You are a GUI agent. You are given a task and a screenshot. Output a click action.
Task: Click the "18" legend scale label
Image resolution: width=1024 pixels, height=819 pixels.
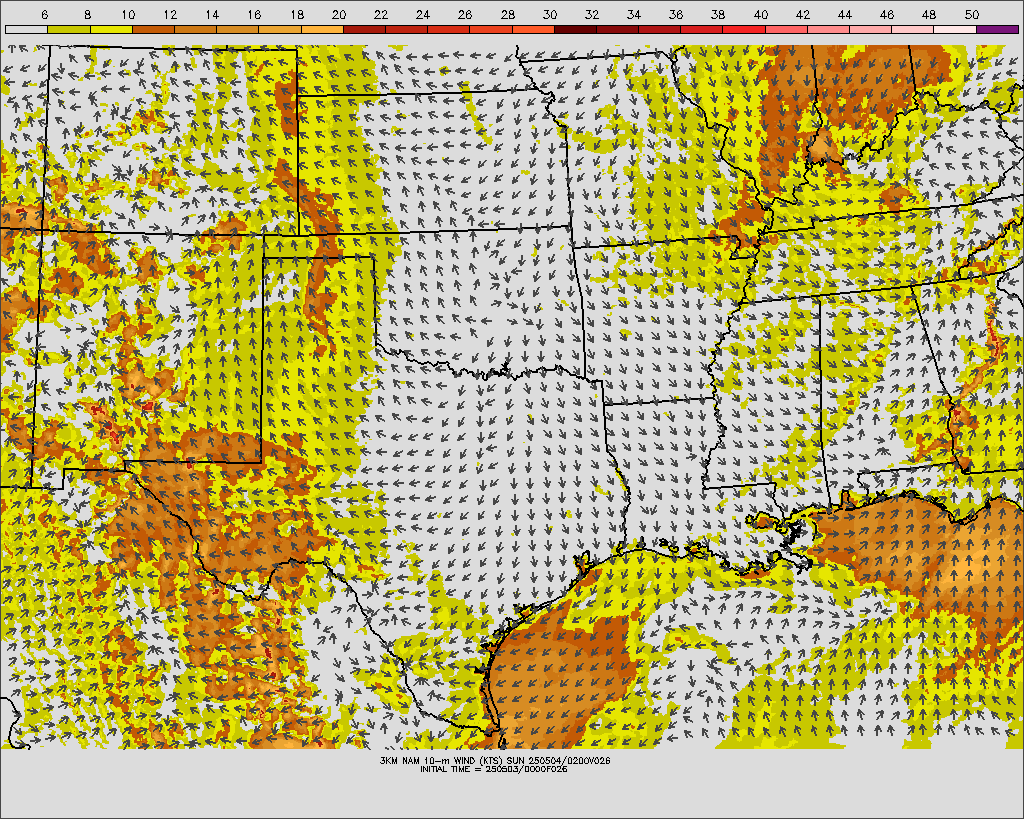(296, 14)
